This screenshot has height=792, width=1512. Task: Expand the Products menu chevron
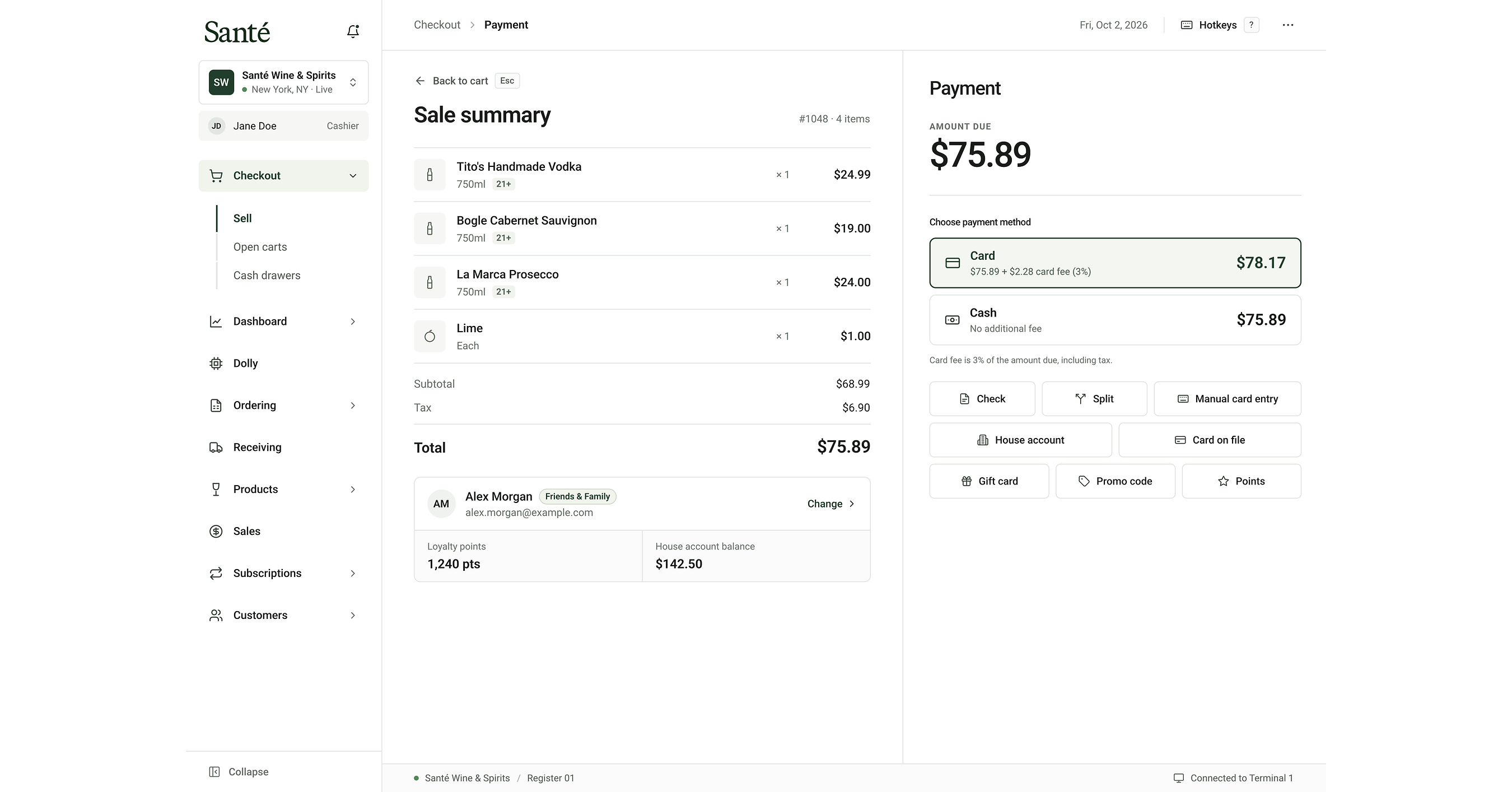pyautogui.click(x=353, y=490)
